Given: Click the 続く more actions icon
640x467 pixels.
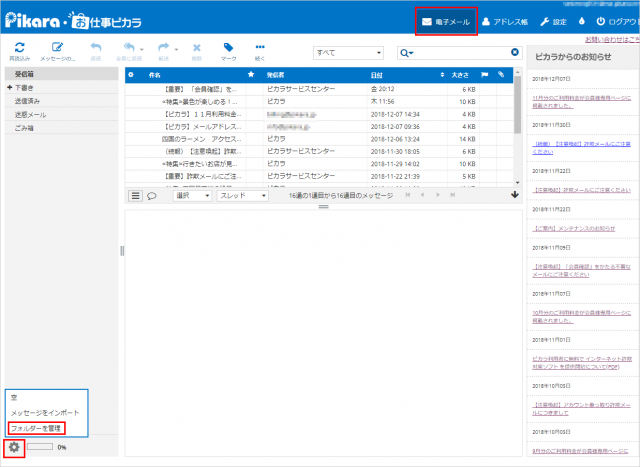Looking at the screenshot, I should pyautogui.click(x=260, y=48).
